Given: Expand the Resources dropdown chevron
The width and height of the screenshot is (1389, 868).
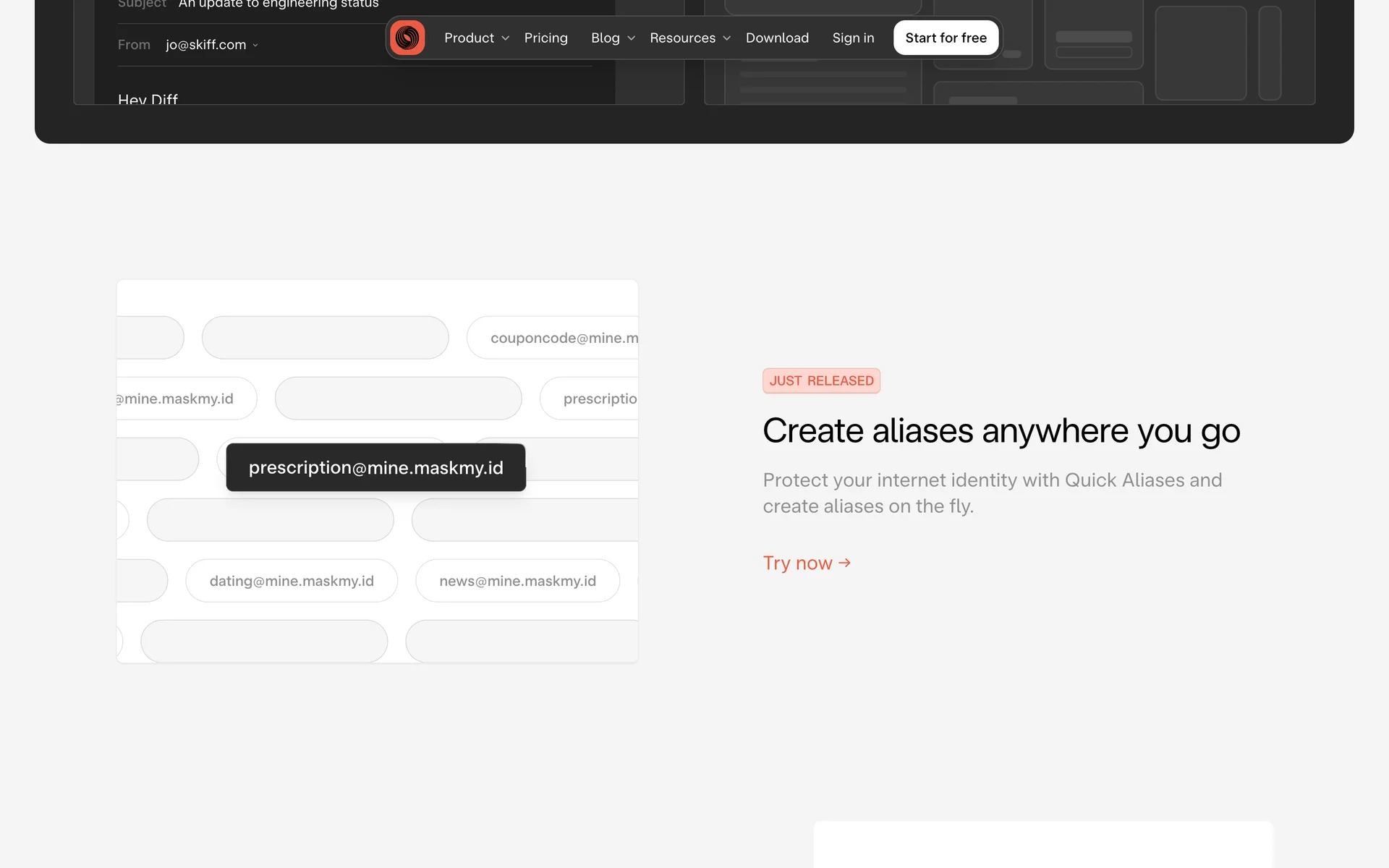Looking at the screenshot, I should 727,38.
